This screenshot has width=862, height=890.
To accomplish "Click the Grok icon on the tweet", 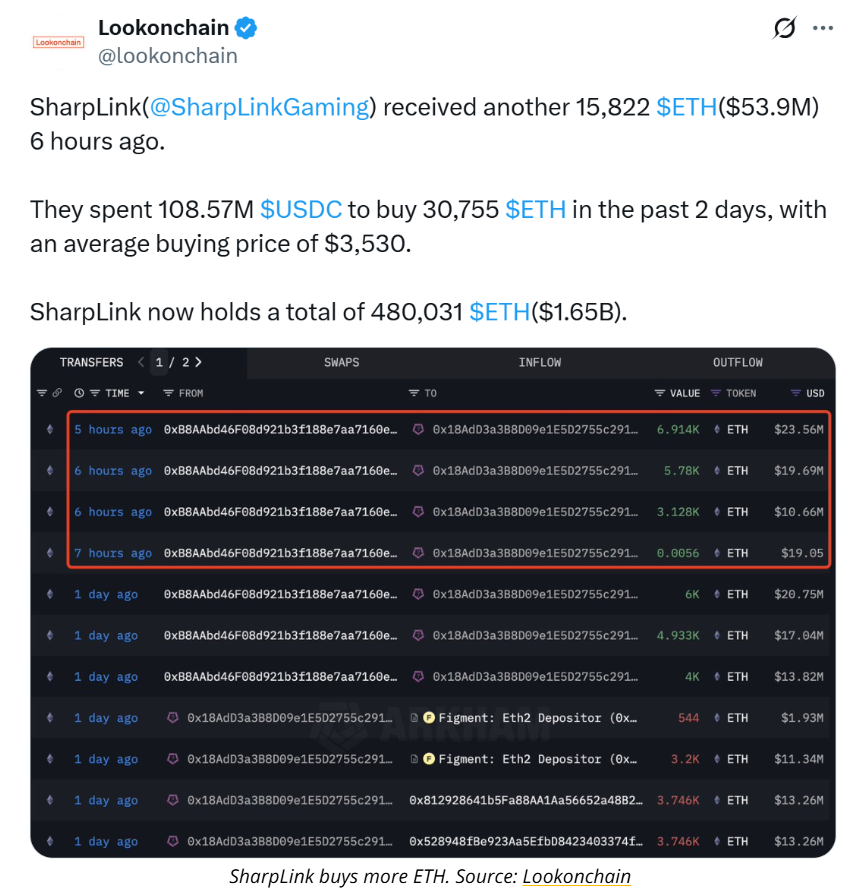I will 785,28.
